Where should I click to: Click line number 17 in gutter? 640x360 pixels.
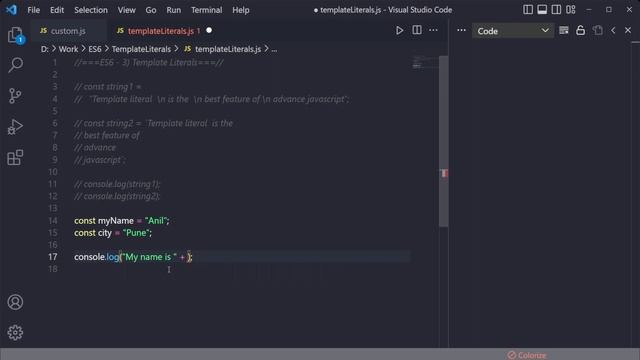click(x=53, y=257)
